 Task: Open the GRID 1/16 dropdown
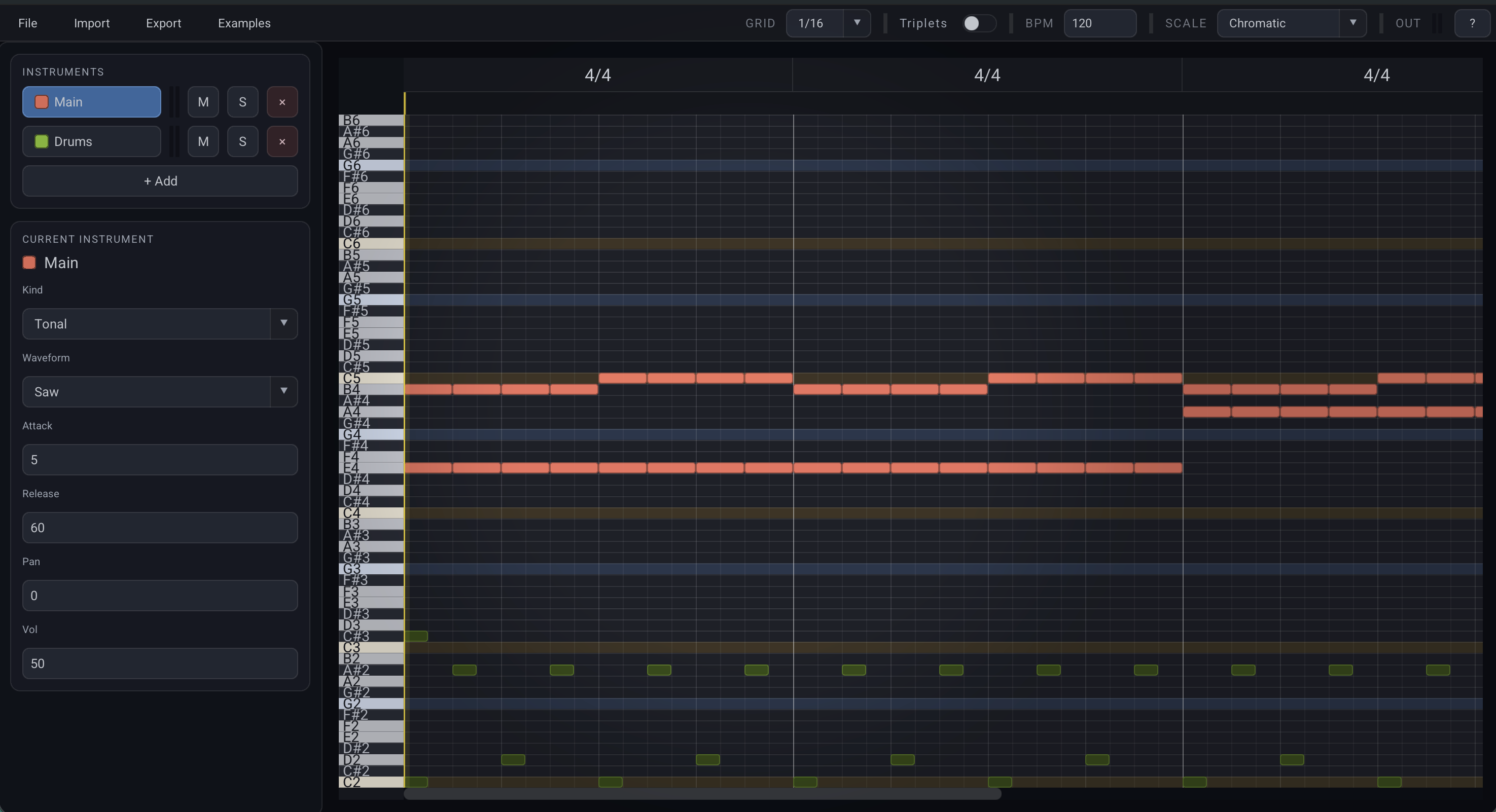pyautogui.click(x=828, y=23)
